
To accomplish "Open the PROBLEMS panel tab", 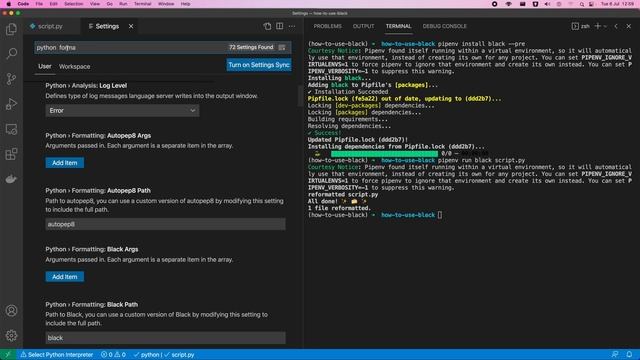I will tap(328, 26).
